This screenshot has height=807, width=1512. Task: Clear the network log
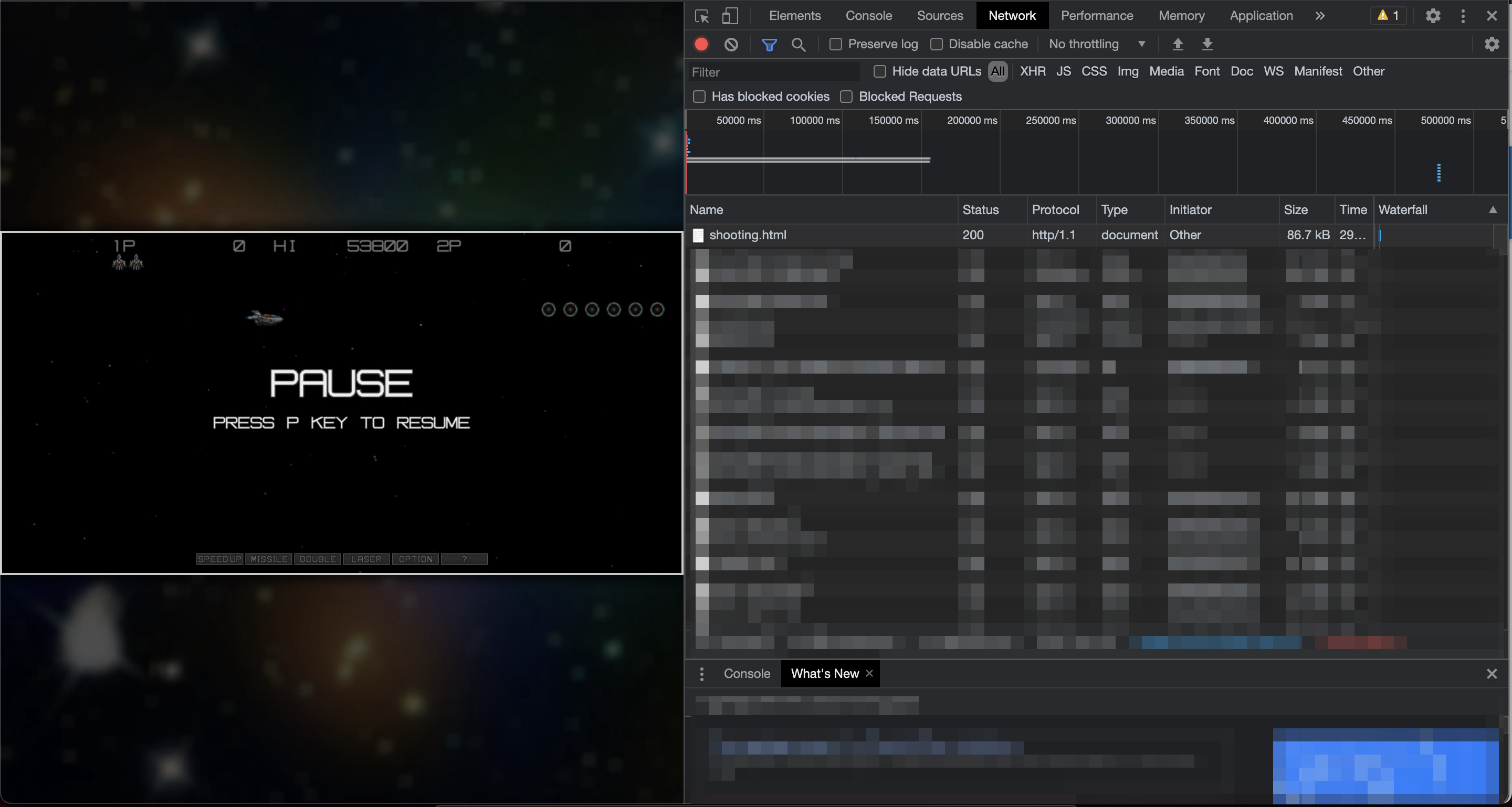[731, 44]
